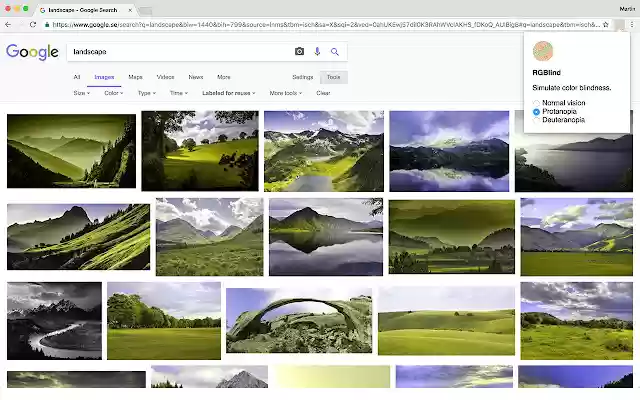Switch to the Images tab

click(x=104, y=77)
